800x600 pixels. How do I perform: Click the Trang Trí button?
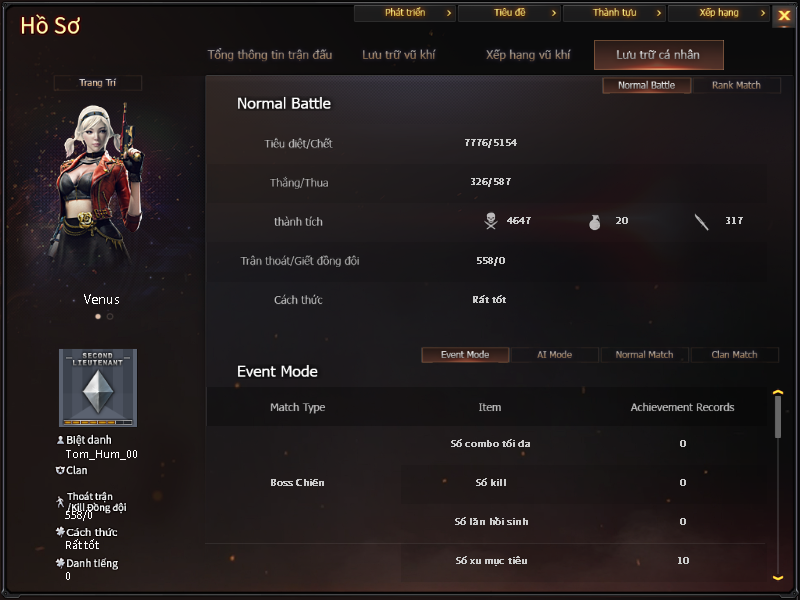(97, 83)
